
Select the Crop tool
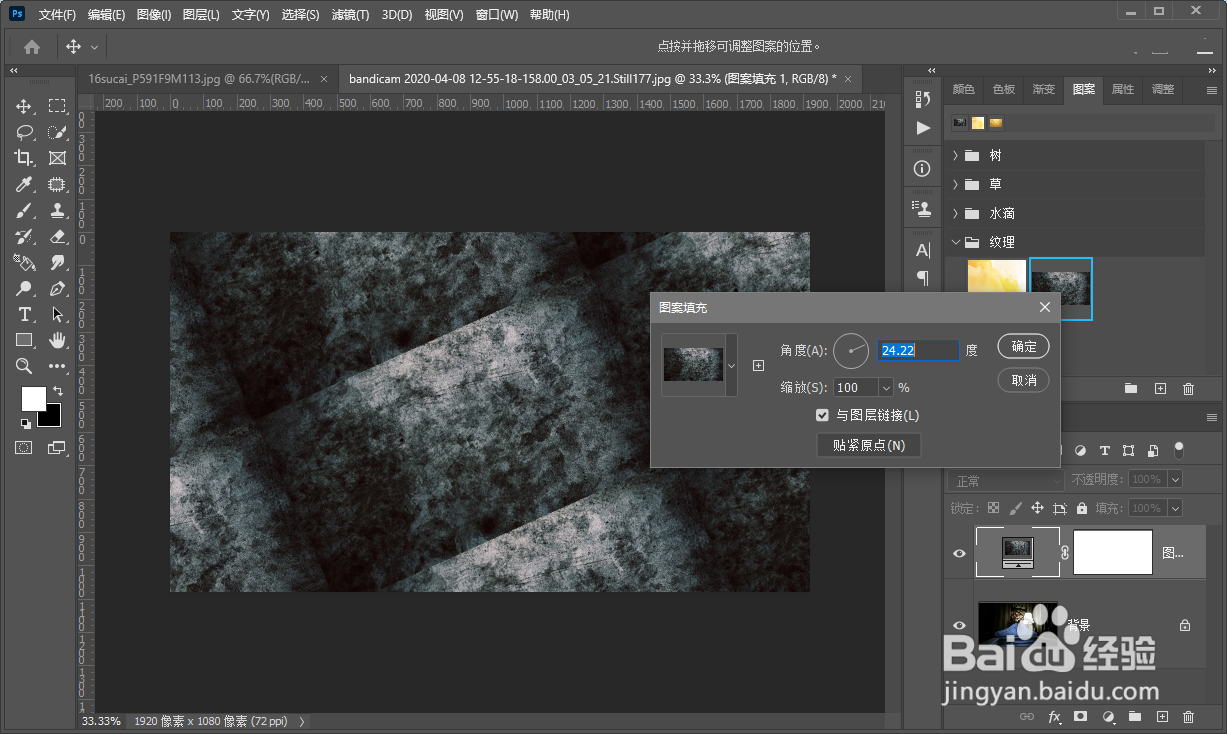click(x=24, y=158)
